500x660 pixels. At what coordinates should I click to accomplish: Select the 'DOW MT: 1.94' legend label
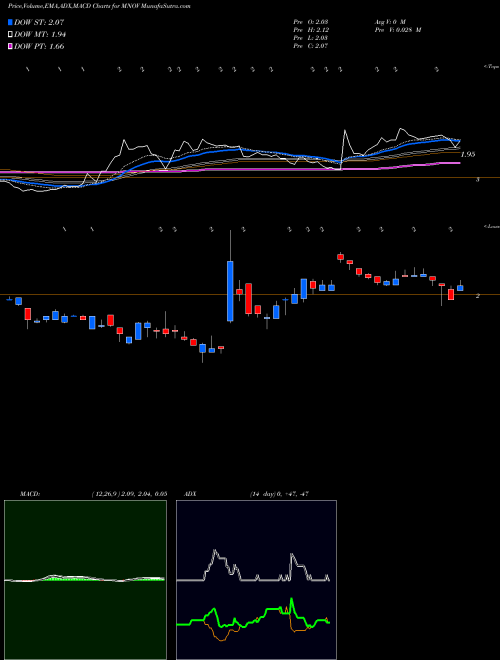pyautogui.click(x=40, y=35)
